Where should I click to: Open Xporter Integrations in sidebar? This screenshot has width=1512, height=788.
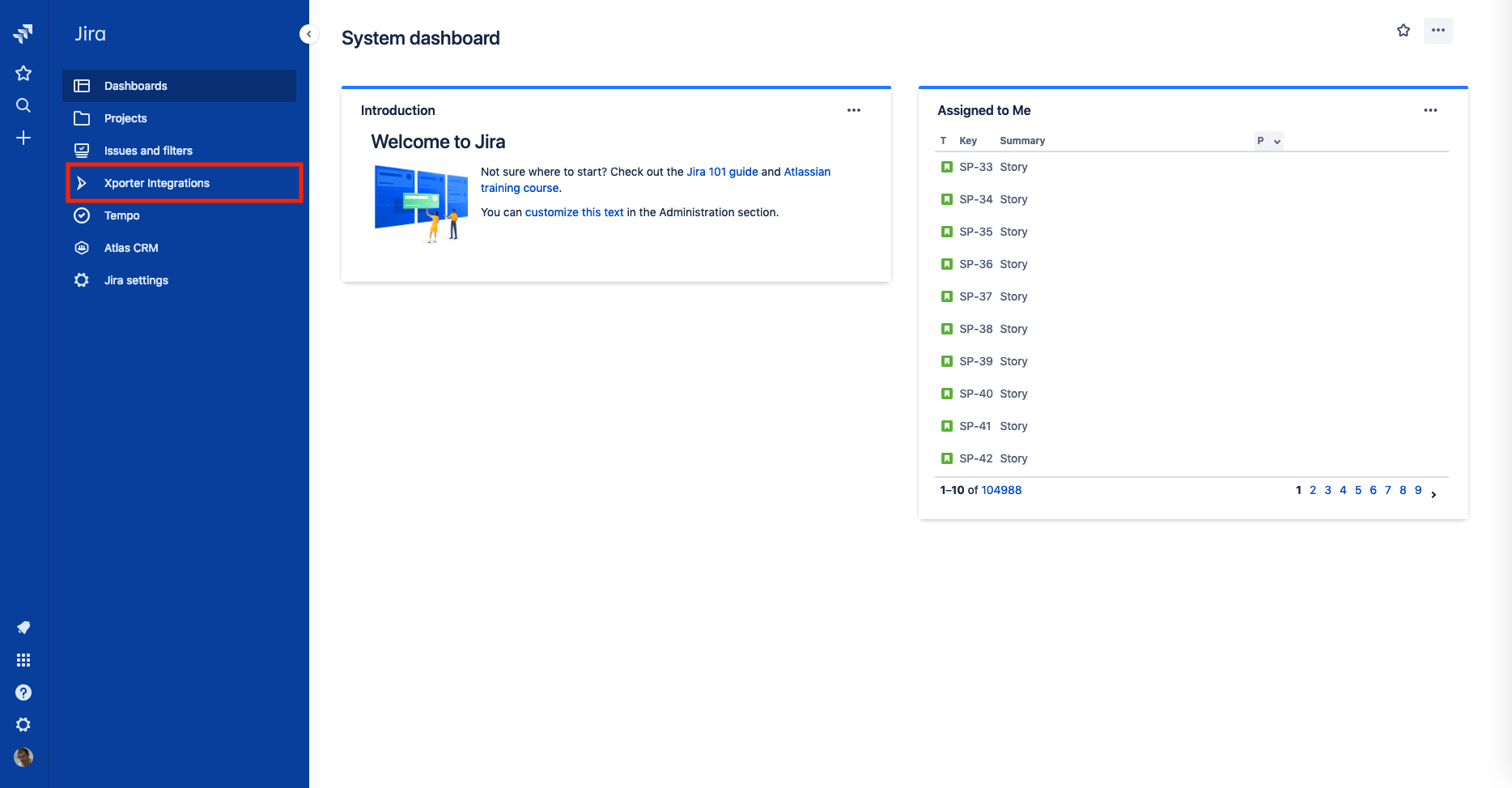tap(157, 183)
